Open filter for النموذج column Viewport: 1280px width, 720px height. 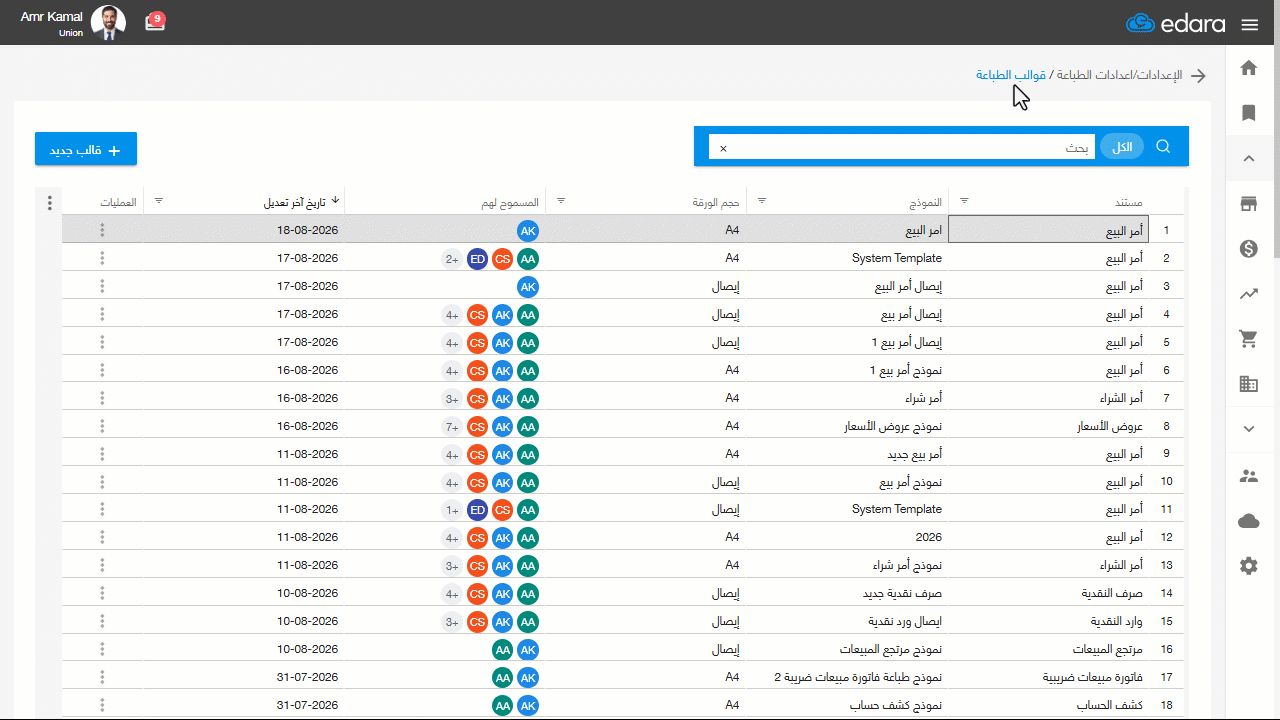(x=762, y=201)
